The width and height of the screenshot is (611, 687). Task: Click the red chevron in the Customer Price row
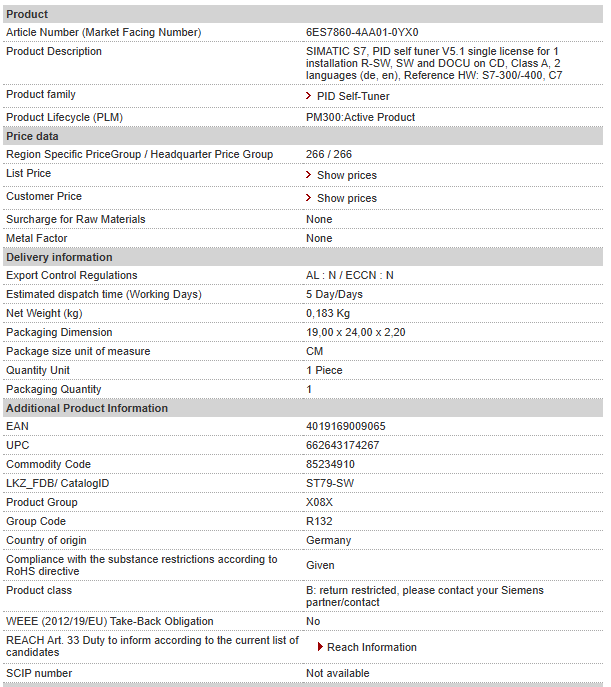(308, 198)
